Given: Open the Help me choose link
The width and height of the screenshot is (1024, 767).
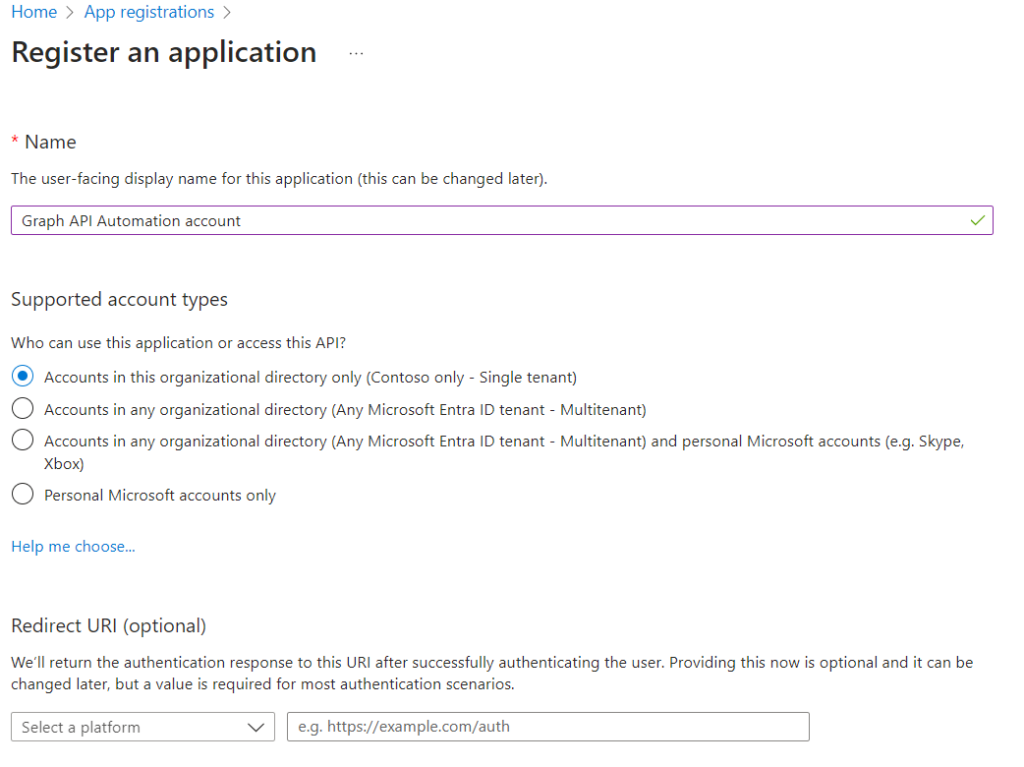Looking at the screenshot, I should pyautogui.click(x=73, y=546).
